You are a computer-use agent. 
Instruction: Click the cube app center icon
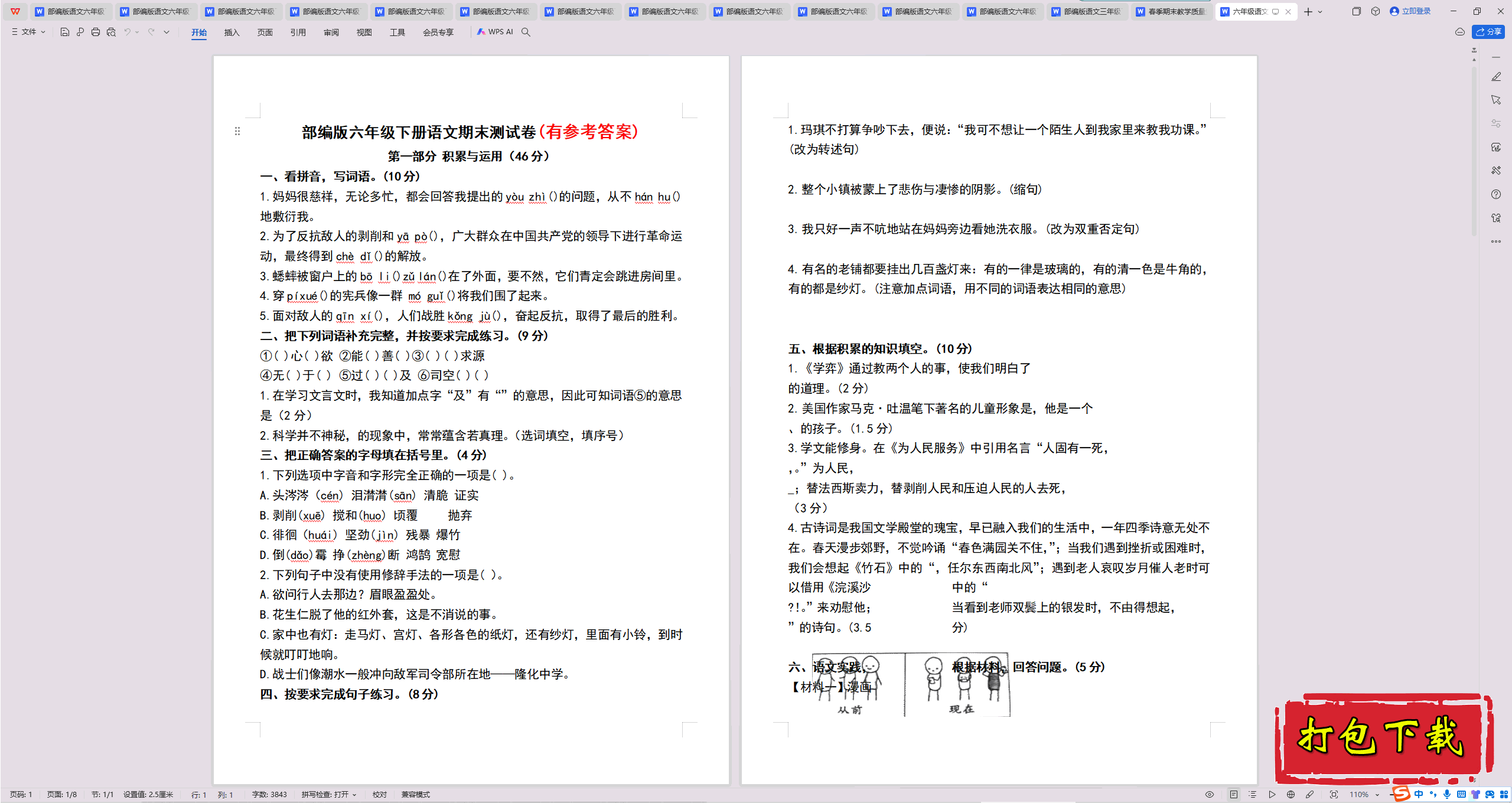point(1376,11)
